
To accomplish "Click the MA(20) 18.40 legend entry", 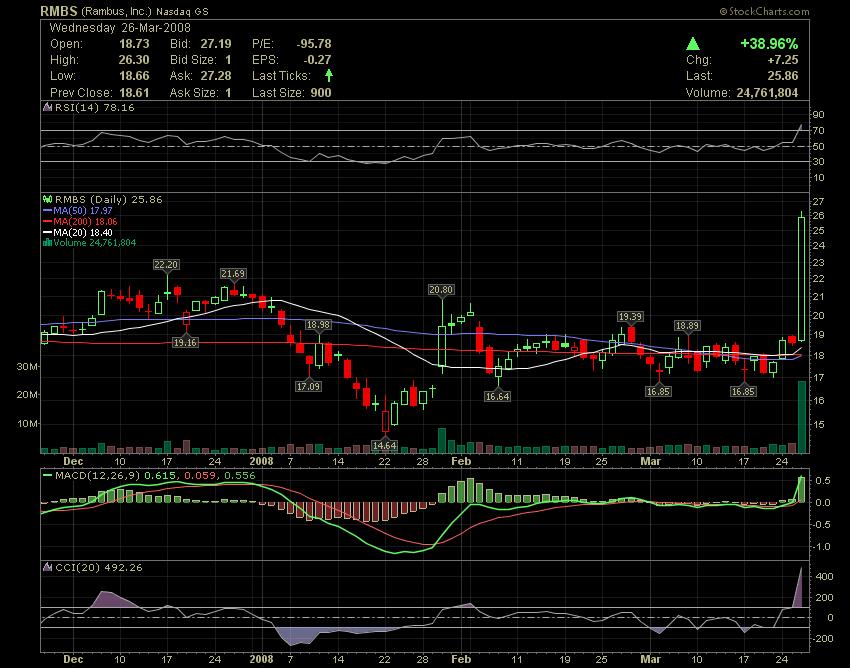I will [82, 233].
